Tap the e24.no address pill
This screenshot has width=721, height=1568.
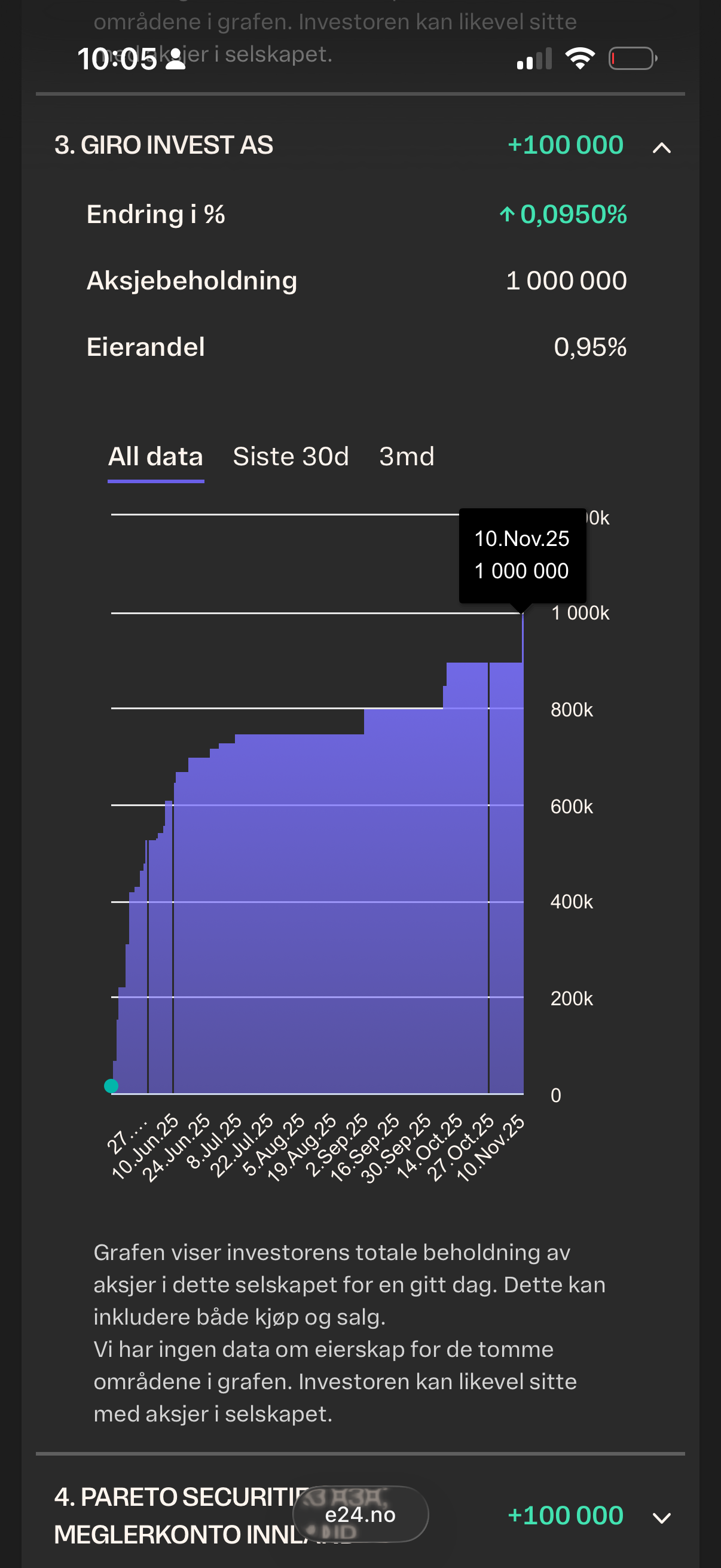pyautogui.click(x=360, y=1514)
